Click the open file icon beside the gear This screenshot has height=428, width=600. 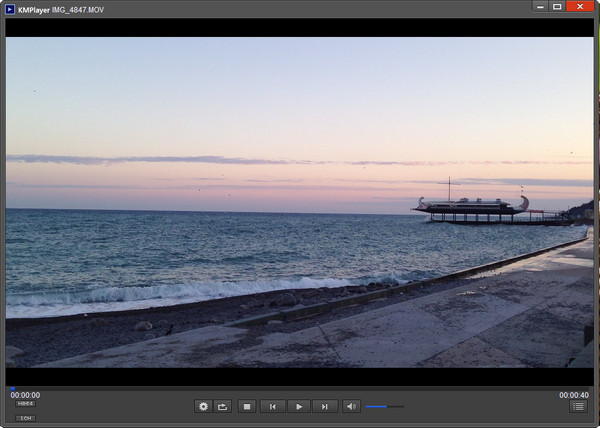[223, 406]
